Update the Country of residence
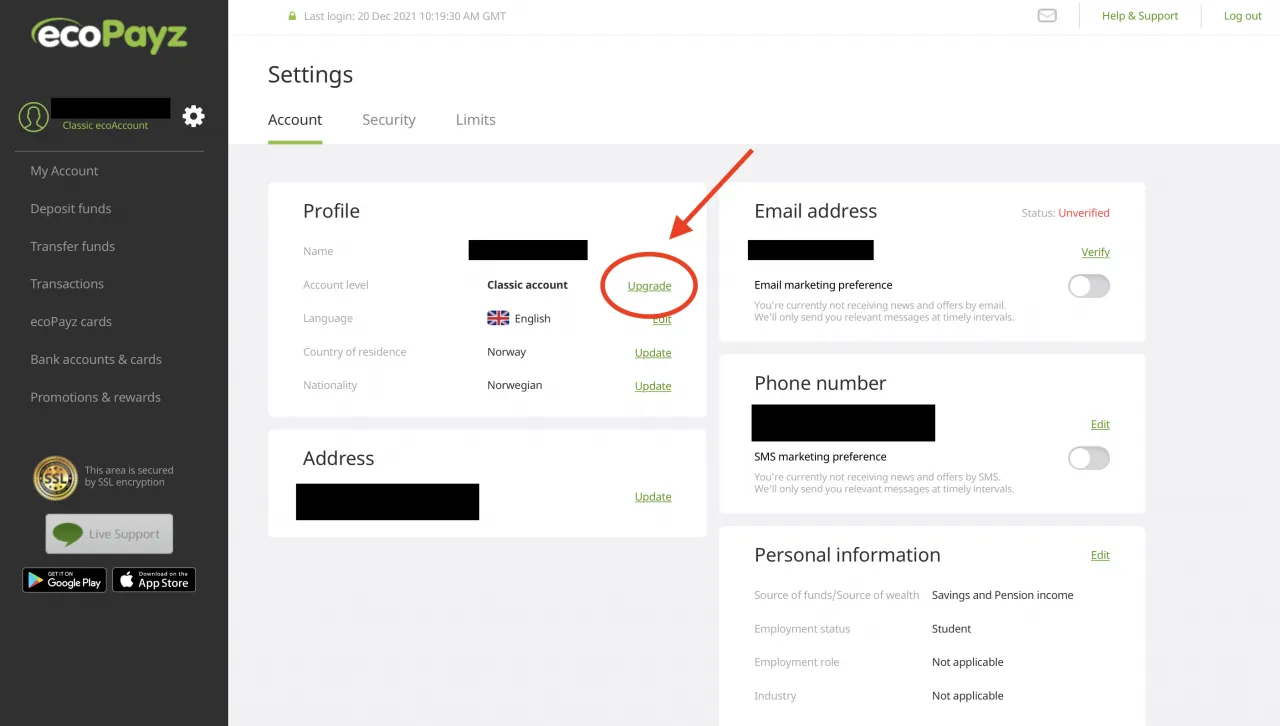 [653, 353]
